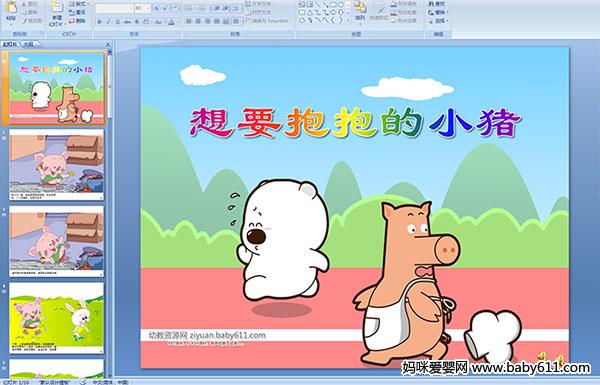Select the rabbit and pig slide thumbnail

(x=56, y=318)
